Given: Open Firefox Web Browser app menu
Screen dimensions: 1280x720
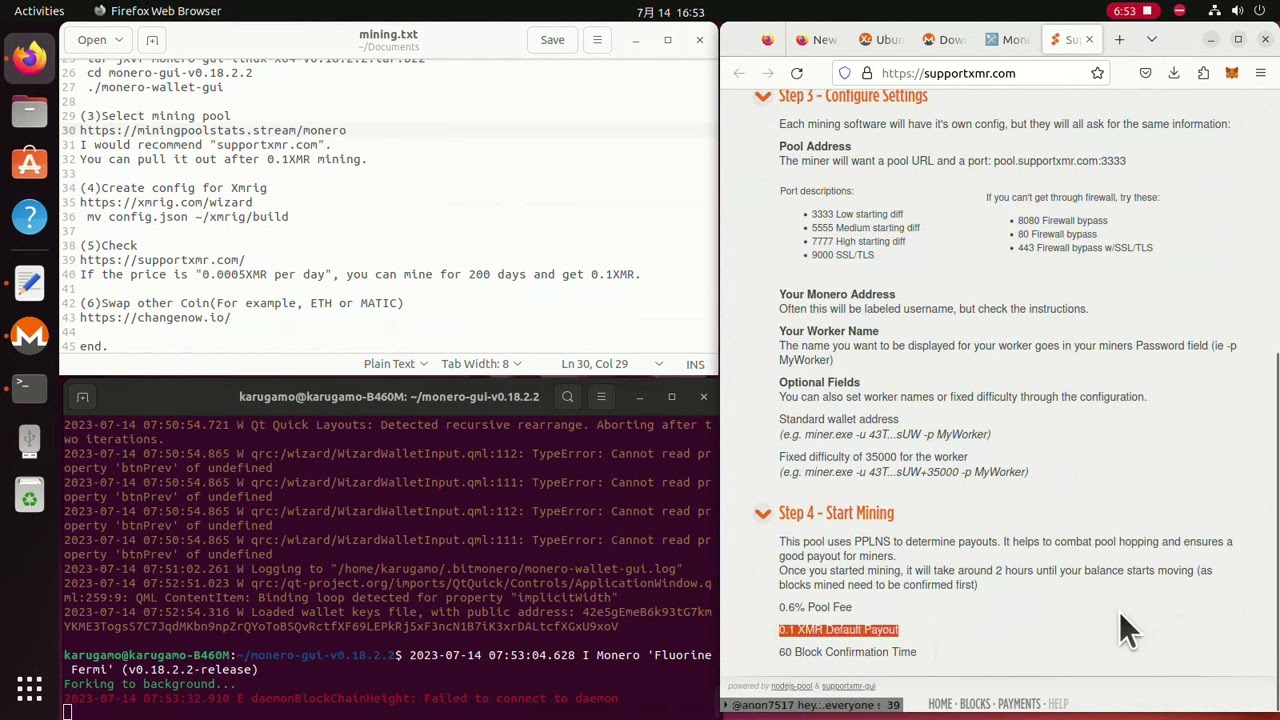Looking at the screenshot, I should click(x=157, y=11).
